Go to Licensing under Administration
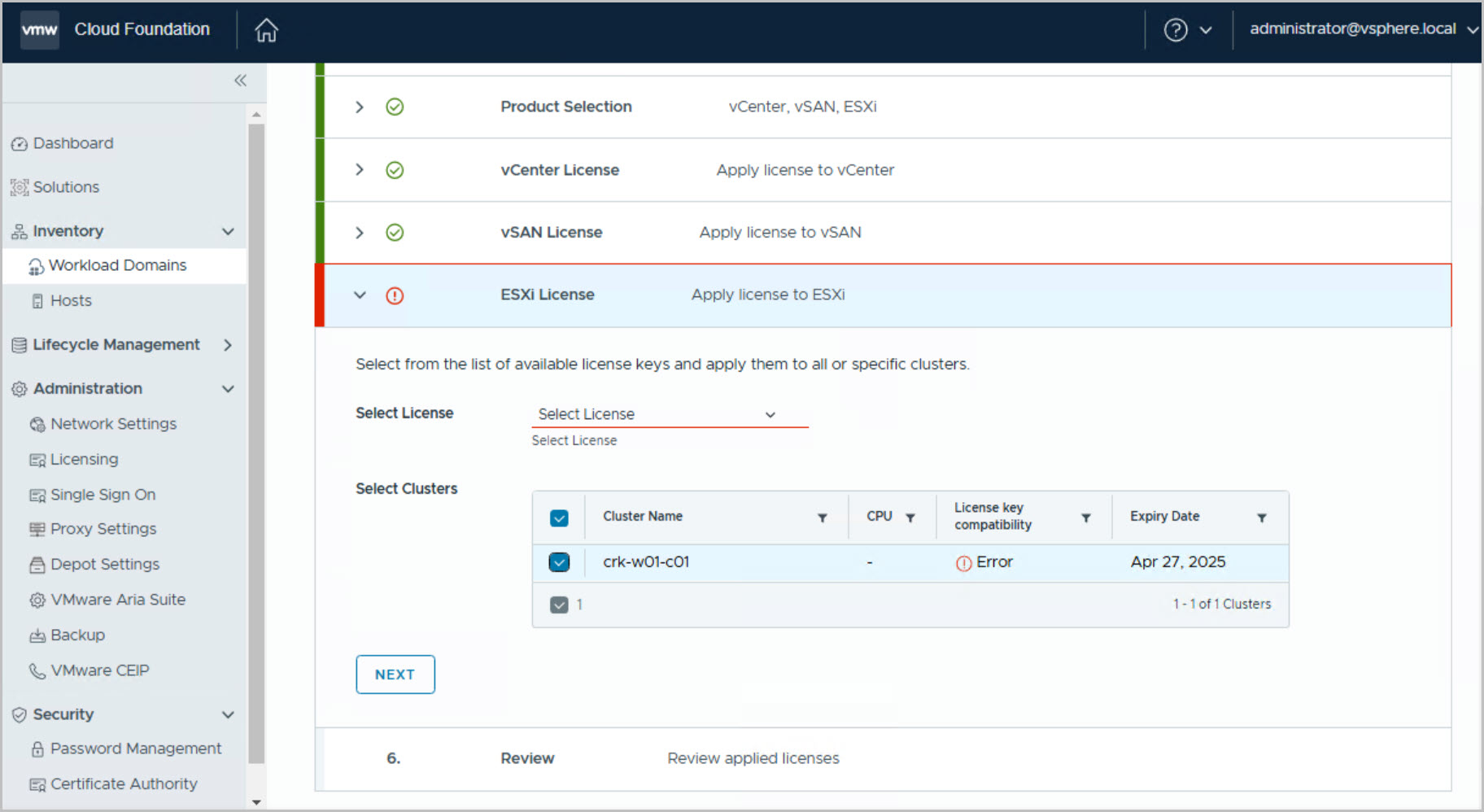This screenshot has width=1484, height=812. click(84, 460)
